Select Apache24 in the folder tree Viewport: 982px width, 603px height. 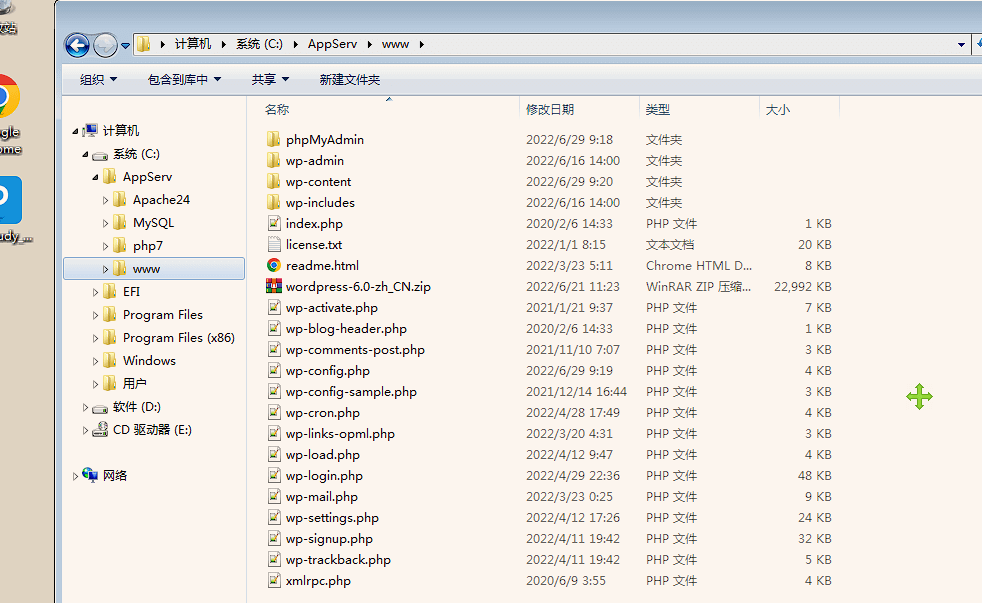[x=161, y=200]
